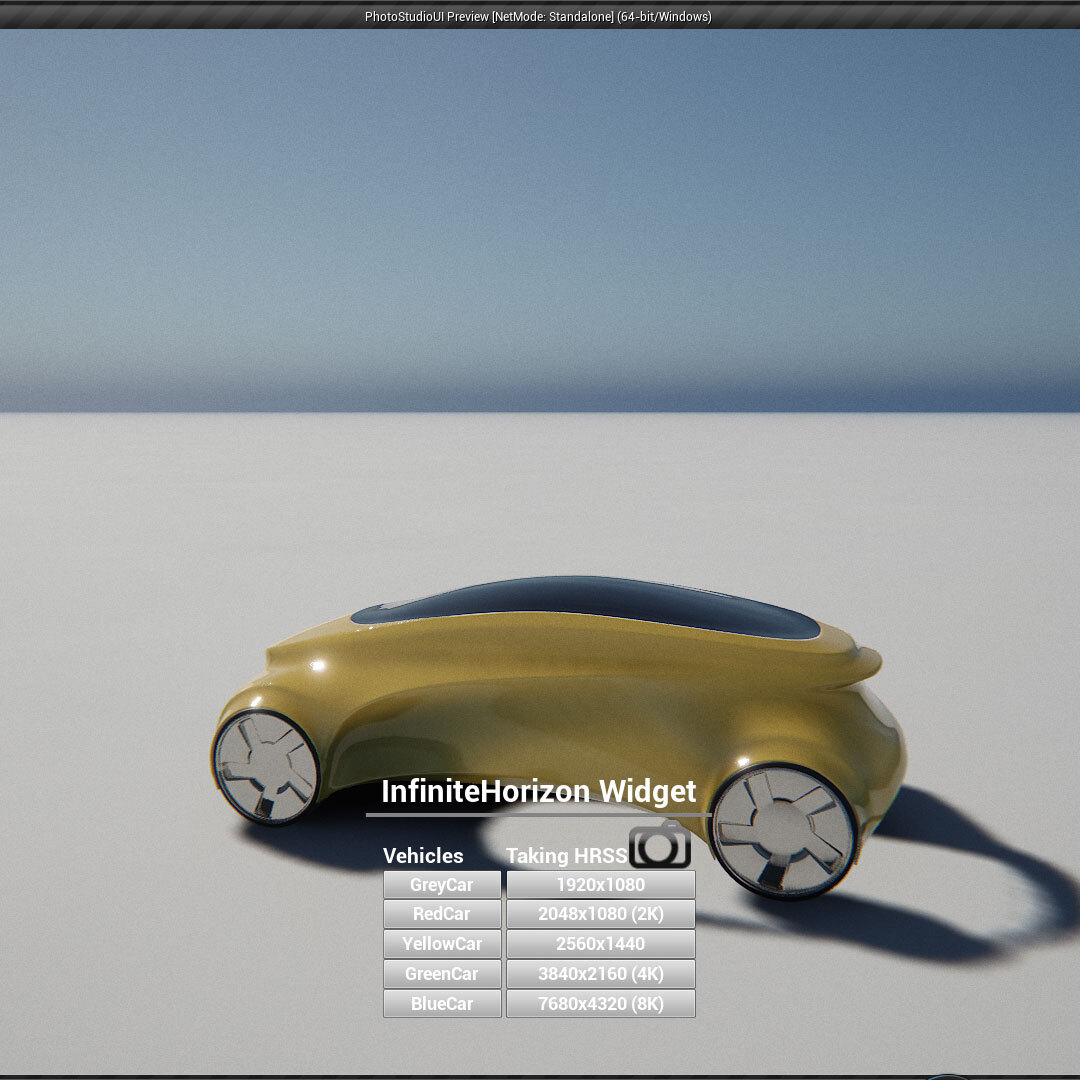
Task: Take screenshot at 1920x1080 resolution
Action: point(601,884)
